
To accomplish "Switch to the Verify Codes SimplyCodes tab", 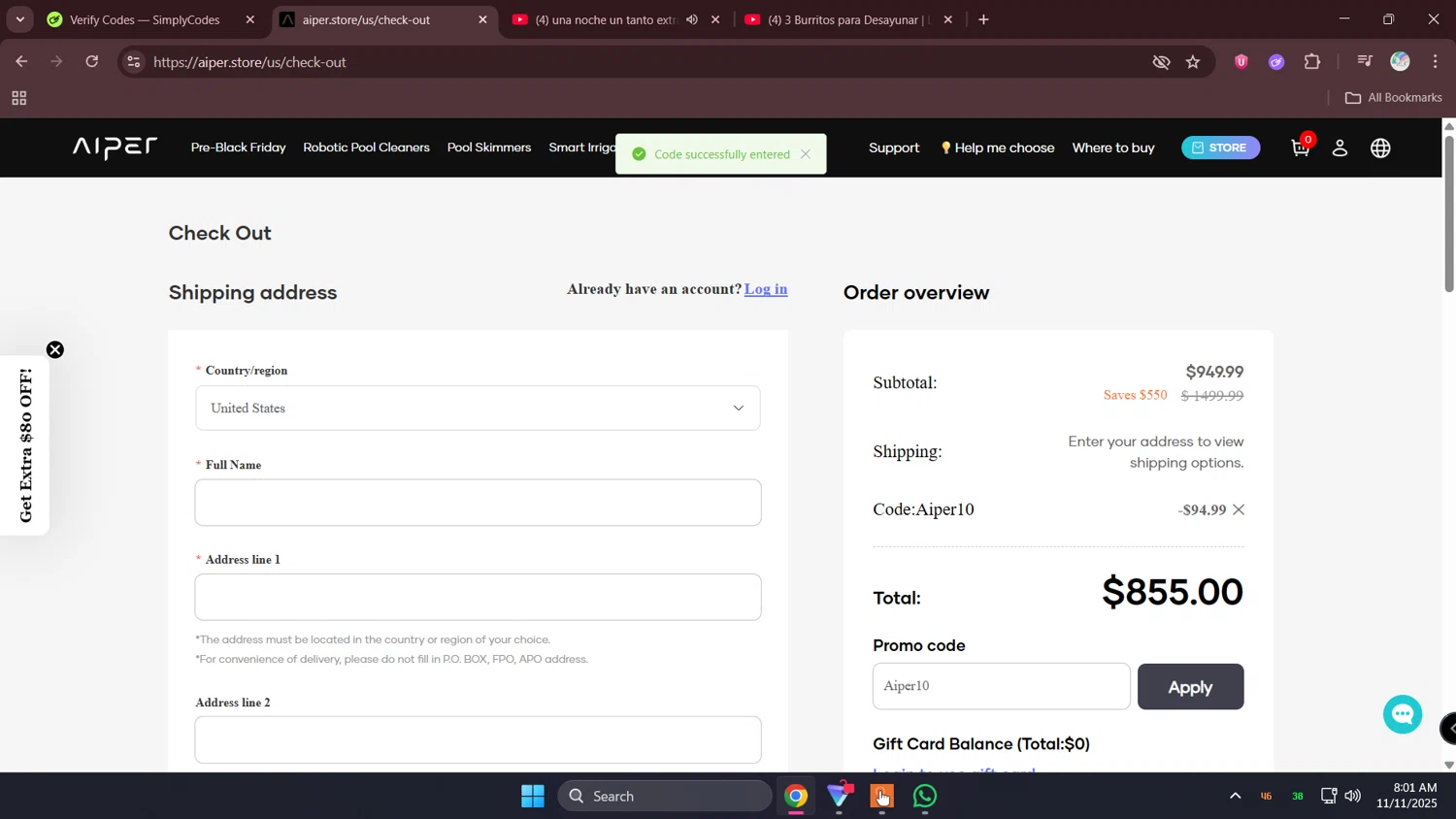I will 145,19.
